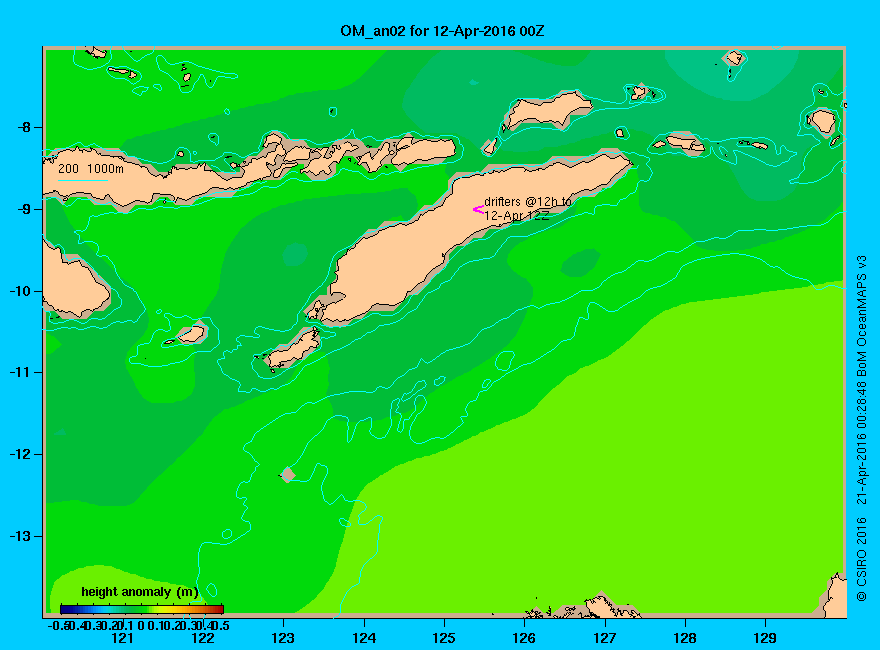
Task: Click the title "OM_an02 for 12-Apr-2016 00Z"
Action: tap(442, 30)
